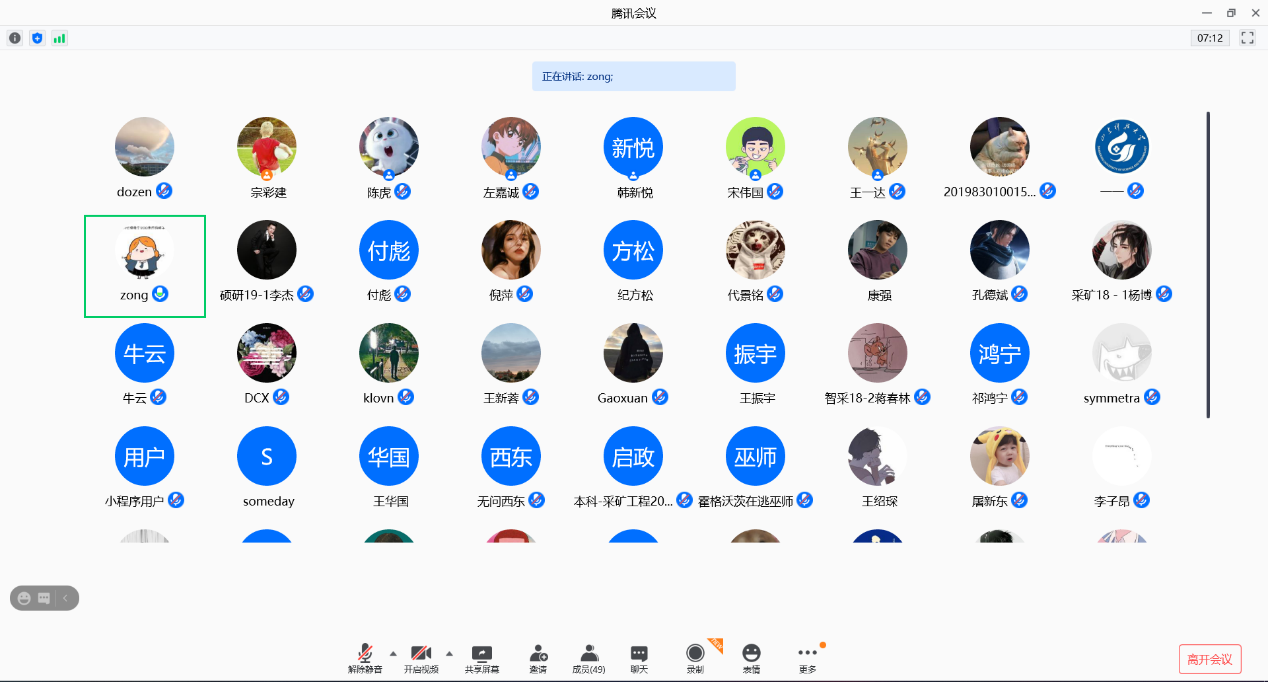Open the 邀请 (Invite) icon
The image size is (1268, 682).
[538, 658]
